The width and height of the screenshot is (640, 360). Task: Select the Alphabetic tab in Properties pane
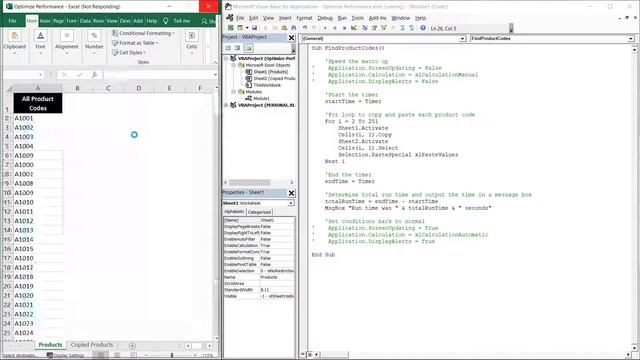(234, 212)
